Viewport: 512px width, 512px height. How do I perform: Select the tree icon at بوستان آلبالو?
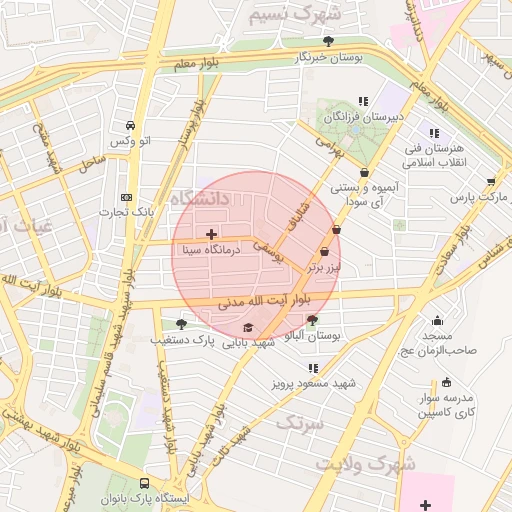312,320
